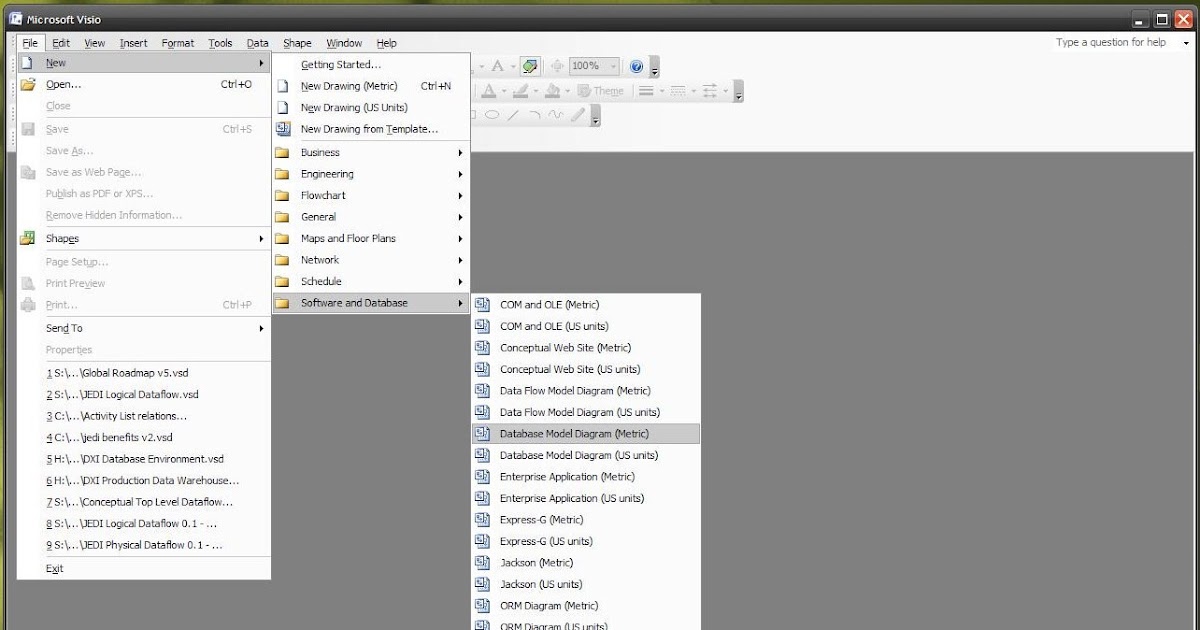Click the COM and OLE (Metric) template icon
1200x630 pixels.
tap(482, 305)
